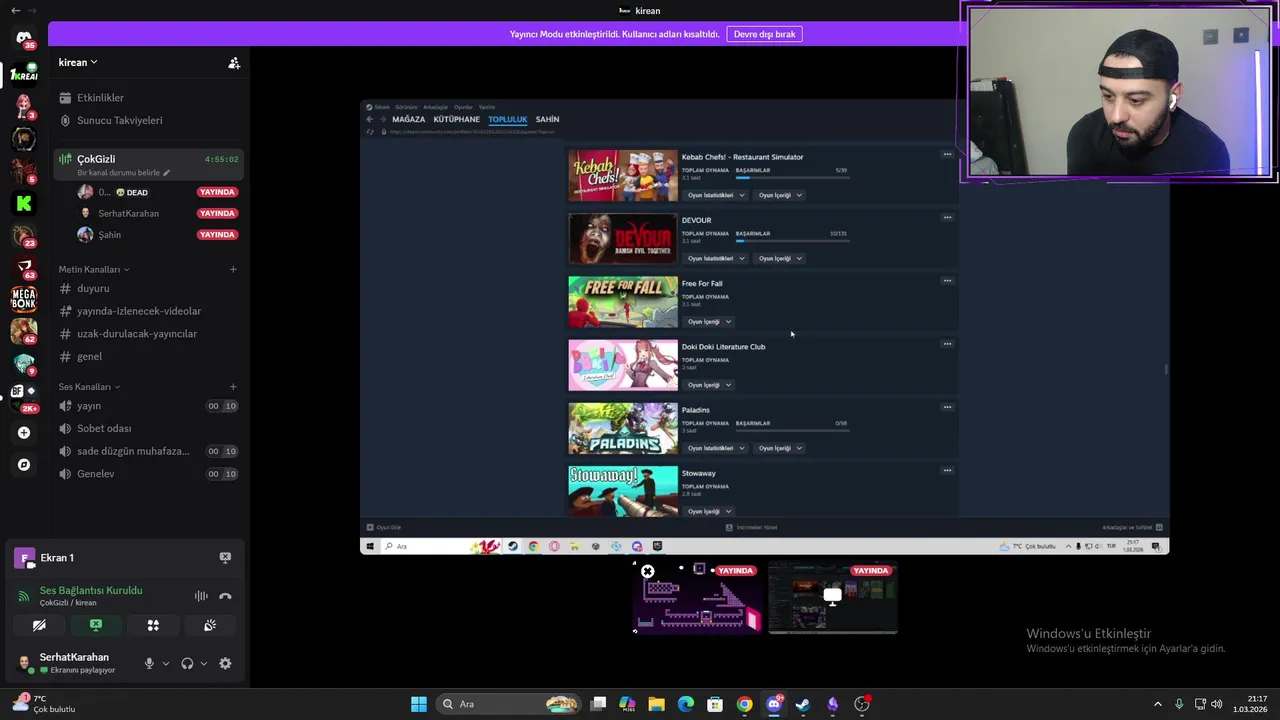1280x720 pixels.
Task: Expand Oyun İçeriği dropdown for DEVOUR
Action: point(780,258)
